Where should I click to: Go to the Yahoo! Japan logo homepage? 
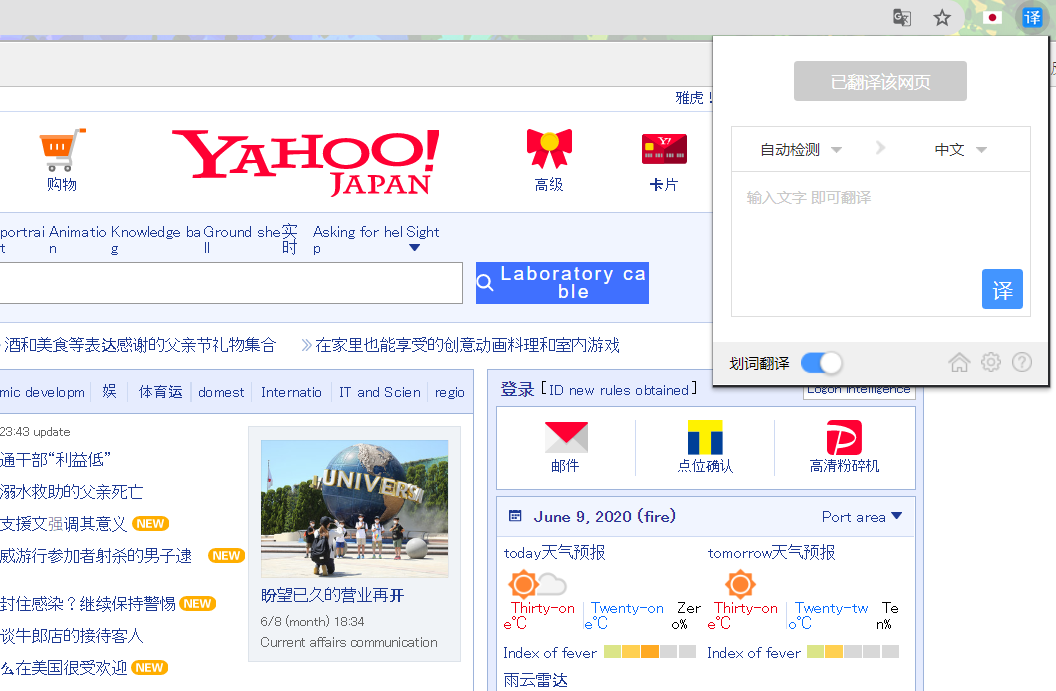(x=306, y=162)
